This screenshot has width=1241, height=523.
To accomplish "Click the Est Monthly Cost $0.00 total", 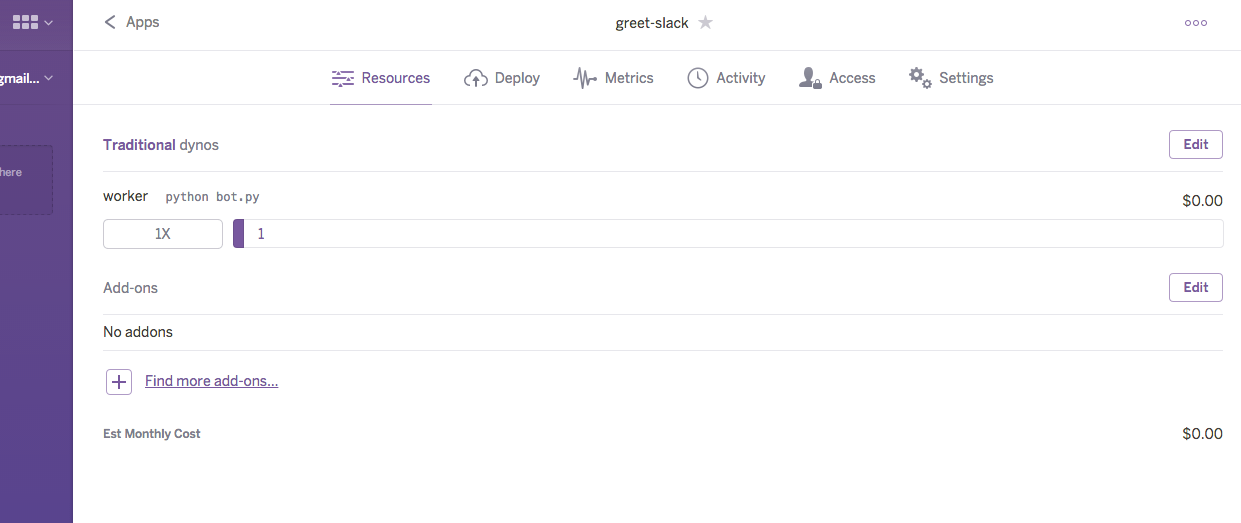I will pyautogui.click(x=1202, y=433).
